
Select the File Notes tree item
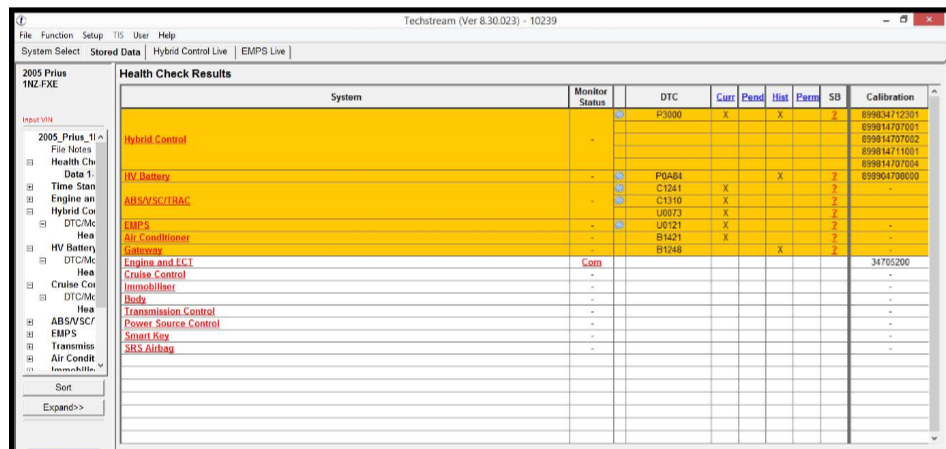[x=71, y=150]
